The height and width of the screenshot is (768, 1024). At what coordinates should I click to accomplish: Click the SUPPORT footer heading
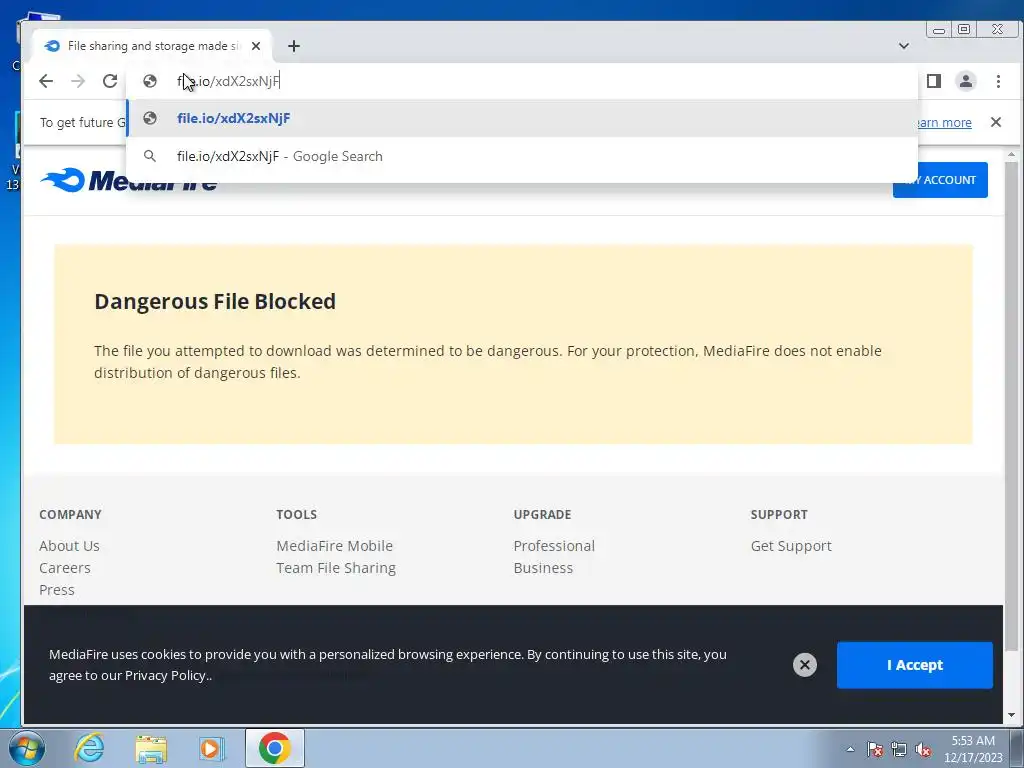778,515
